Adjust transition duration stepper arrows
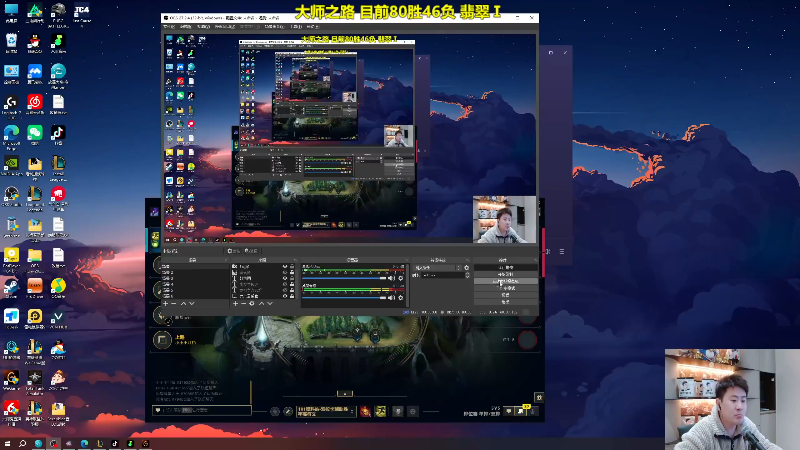 click(467, 276)
